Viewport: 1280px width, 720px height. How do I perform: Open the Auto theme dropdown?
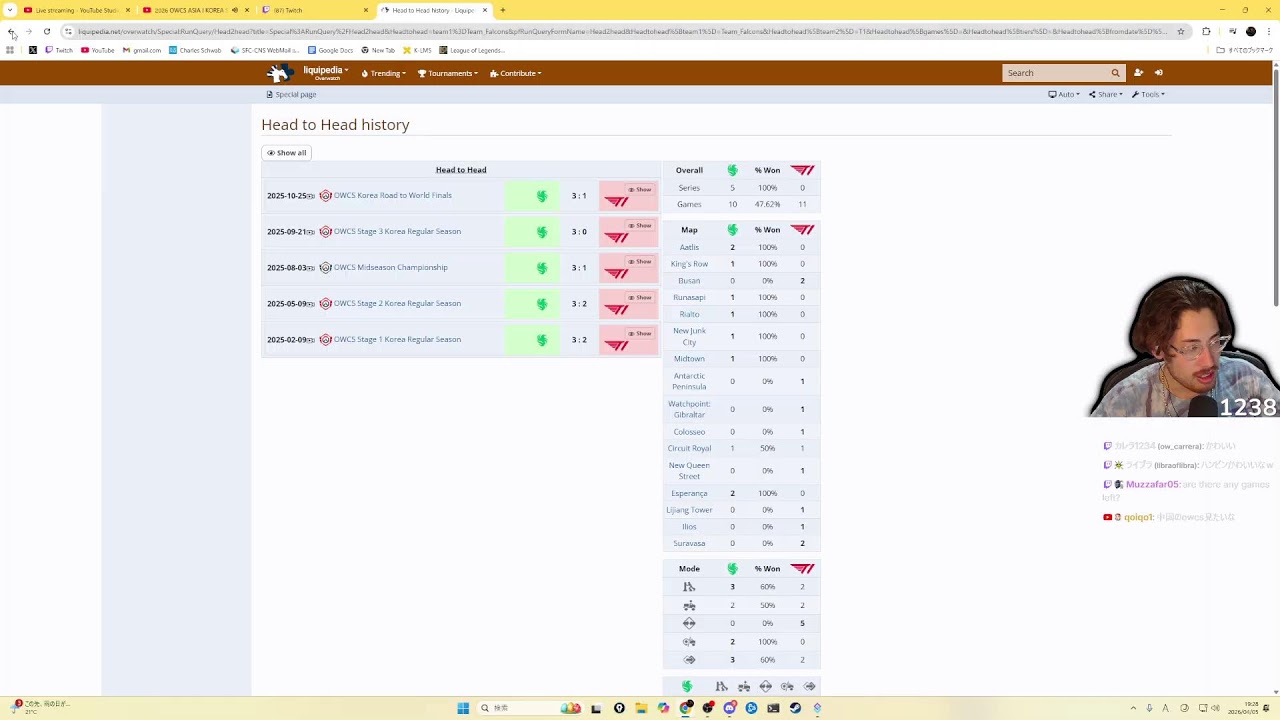pos(1063,94)
